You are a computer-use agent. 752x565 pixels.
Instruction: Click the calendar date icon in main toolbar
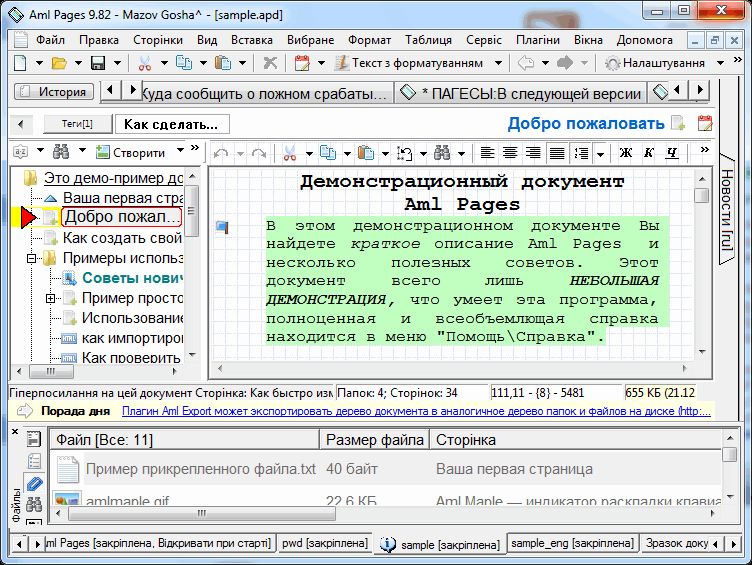(x=302, y=63)
